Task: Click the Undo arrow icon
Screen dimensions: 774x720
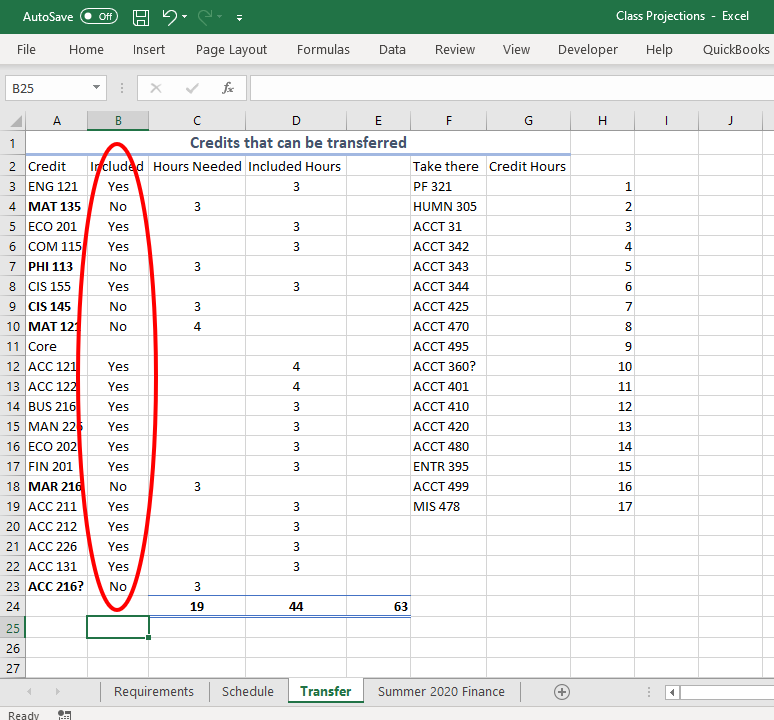Action: [169, 17]
